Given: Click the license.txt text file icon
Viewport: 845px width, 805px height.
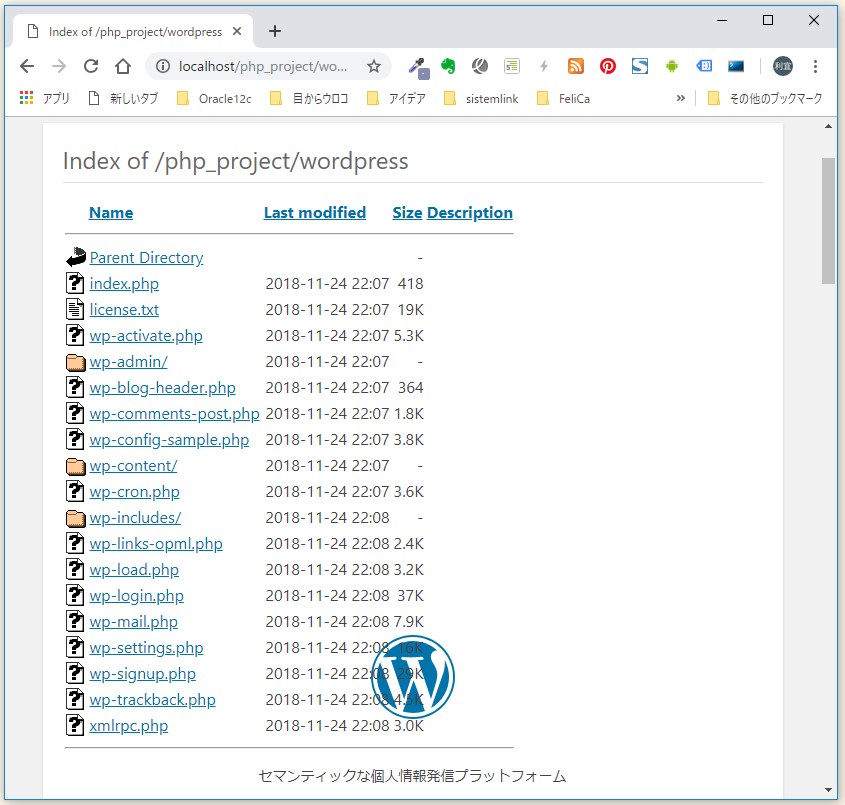Looking at the screenshot, I should 75,309.
